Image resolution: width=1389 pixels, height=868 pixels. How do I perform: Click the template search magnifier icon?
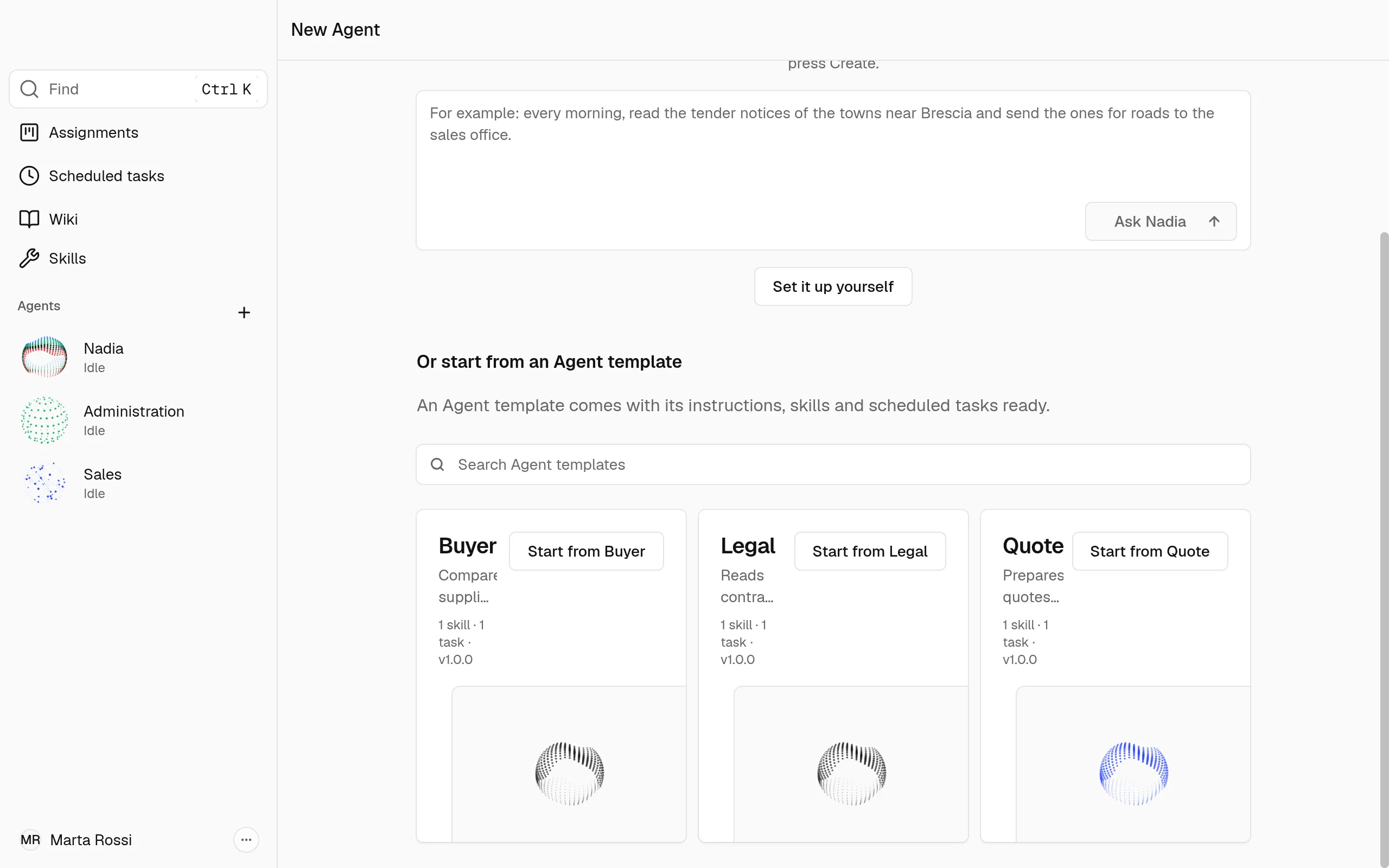(x=437, y=464)
